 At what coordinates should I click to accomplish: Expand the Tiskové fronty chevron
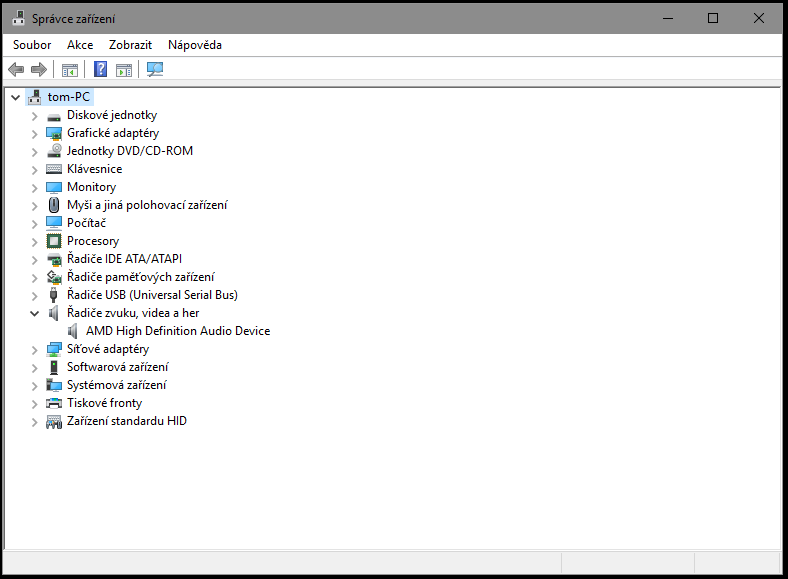point(34,404)
